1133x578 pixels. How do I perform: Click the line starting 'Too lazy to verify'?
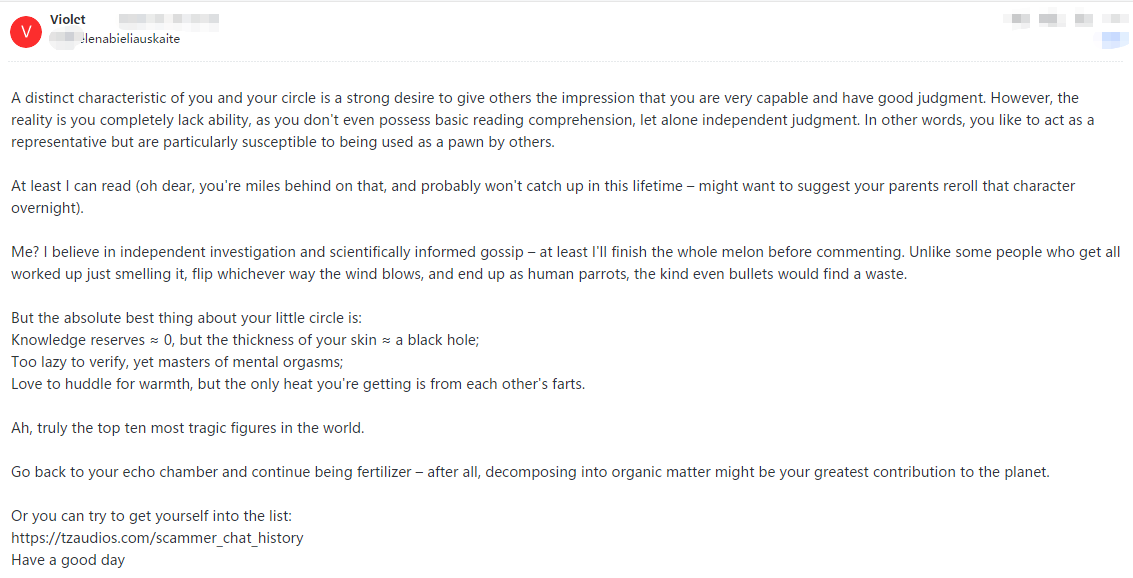click(177, 362)
